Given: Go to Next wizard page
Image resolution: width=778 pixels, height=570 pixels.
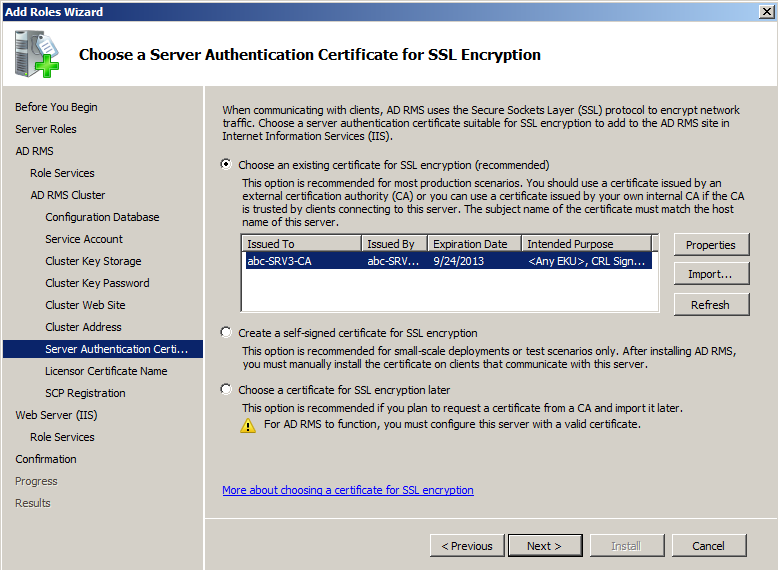Looking at the screenshot, I should (545, 546).
